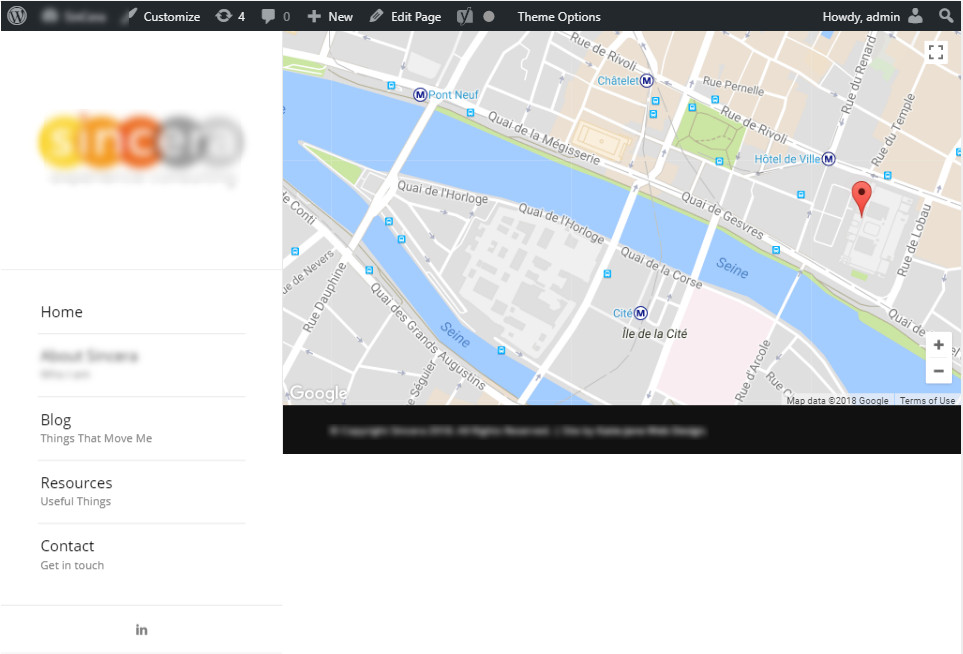
Task: Zoom out on the map
Action: tap(938, 371)
